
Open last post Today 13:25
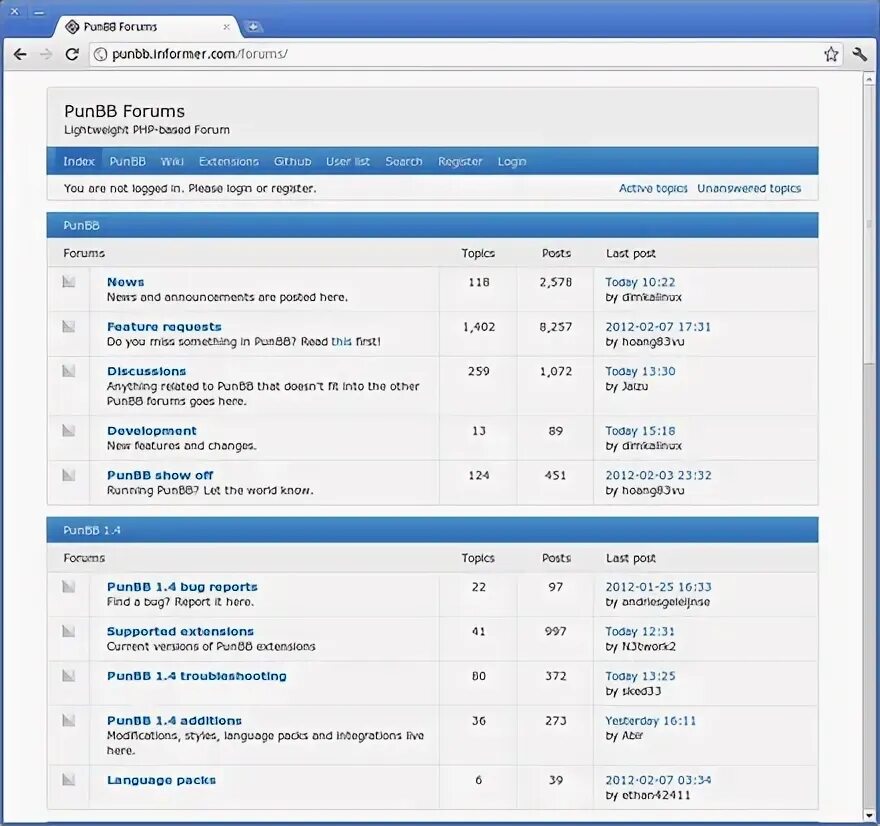pyautogui.click(x=640, y=676)
